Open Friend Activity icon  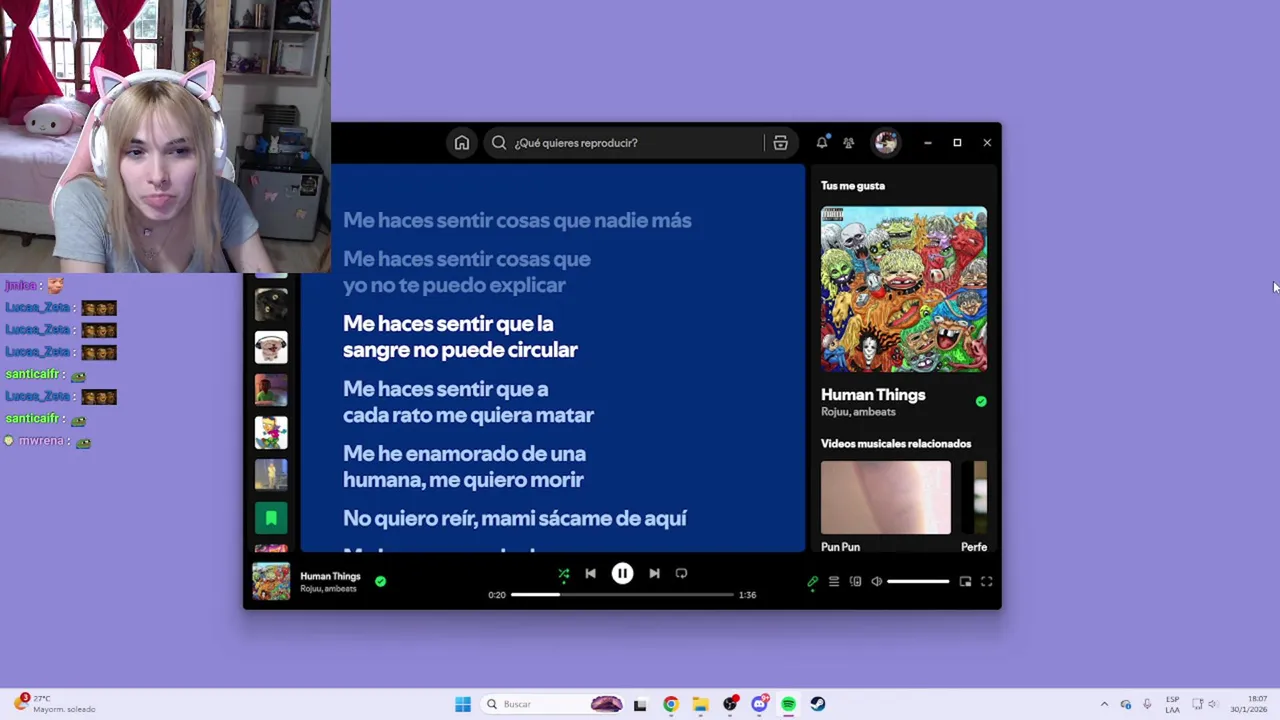[x=849, y=143]
